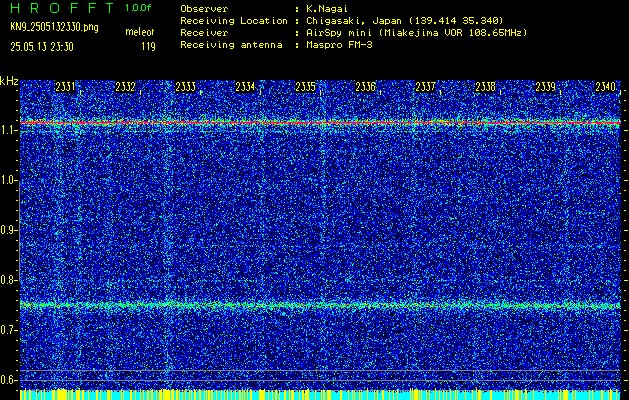Click the 2337 time marker

click(425, 87)
